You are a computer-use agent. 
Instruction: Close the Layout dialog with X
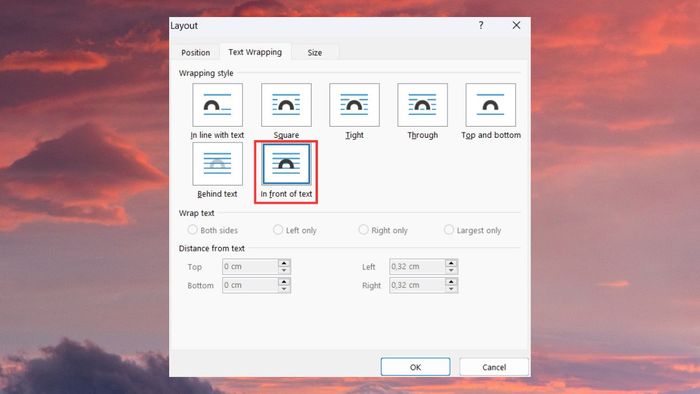tap(516, 25)
